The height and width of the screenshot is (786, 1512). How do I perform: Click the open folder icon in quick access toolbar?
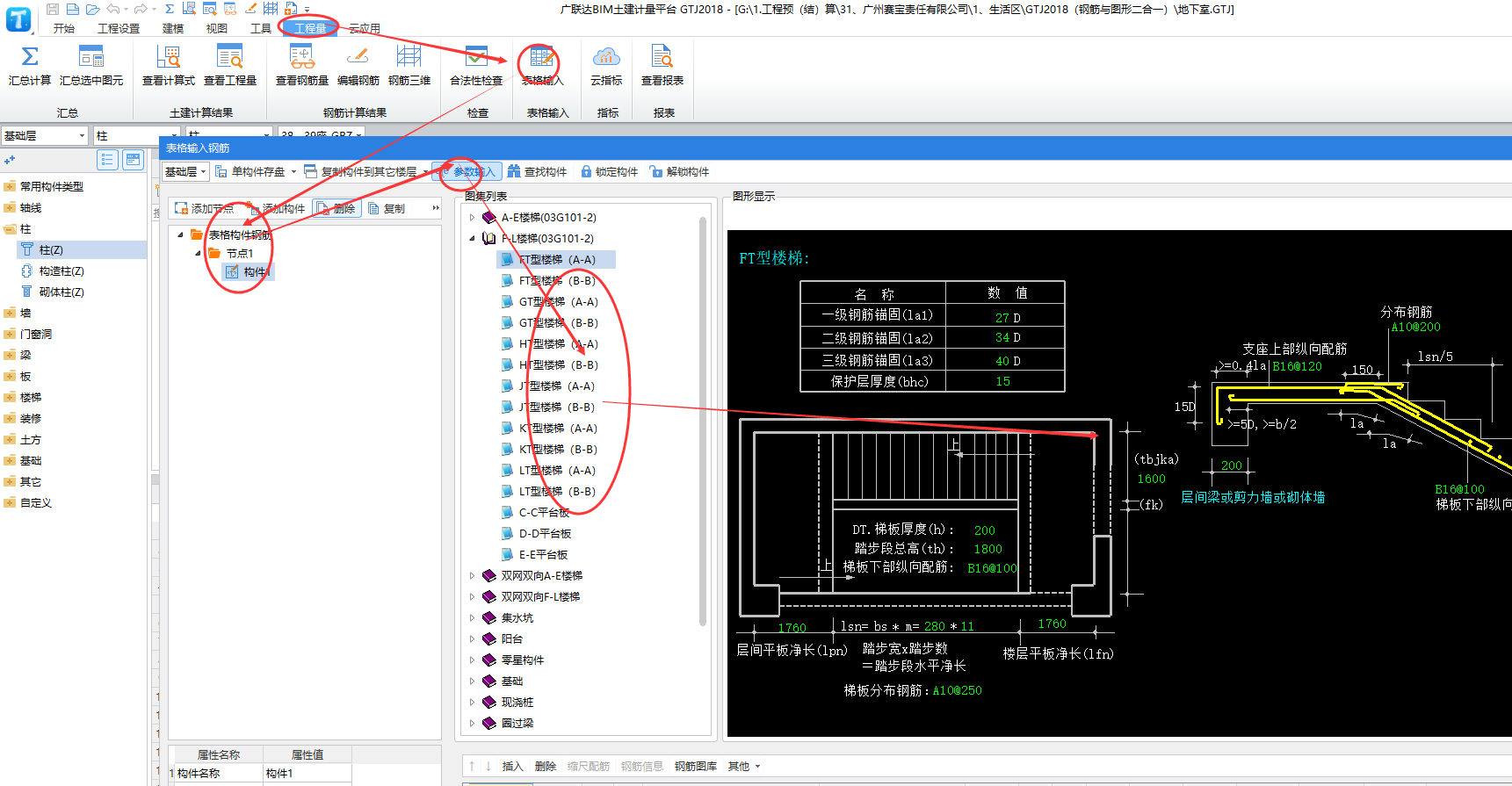click(93, 9)
